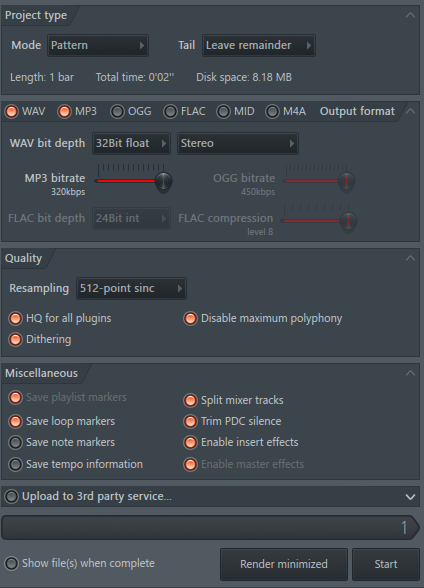The height and width of the screenshot is (588, 424).
Task: Enable the FLAC output format
Action: point(170,112)
